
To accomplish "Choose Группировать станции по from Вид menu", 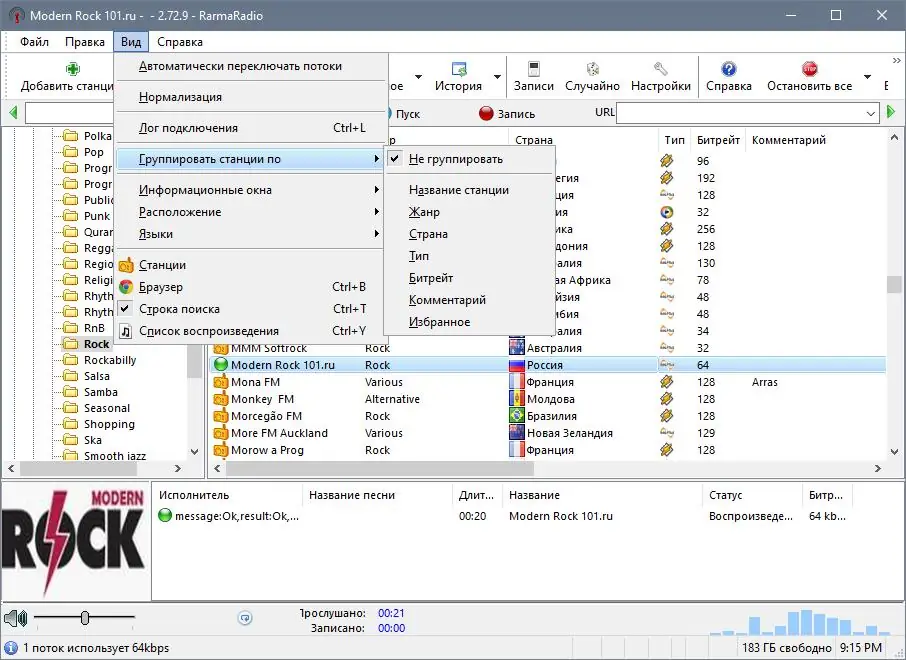I will click(210, 158).
